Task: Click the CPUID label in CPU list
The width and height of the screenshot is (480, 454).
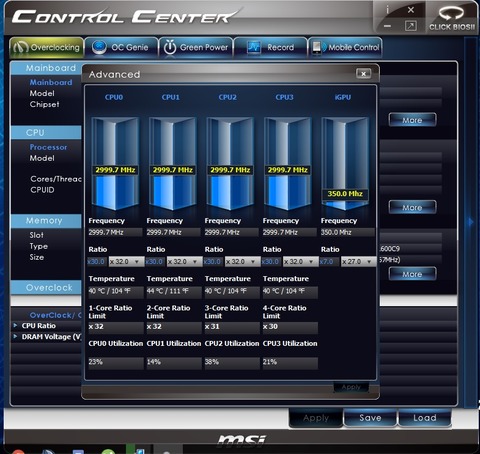Action: click(x=42, y=190)
